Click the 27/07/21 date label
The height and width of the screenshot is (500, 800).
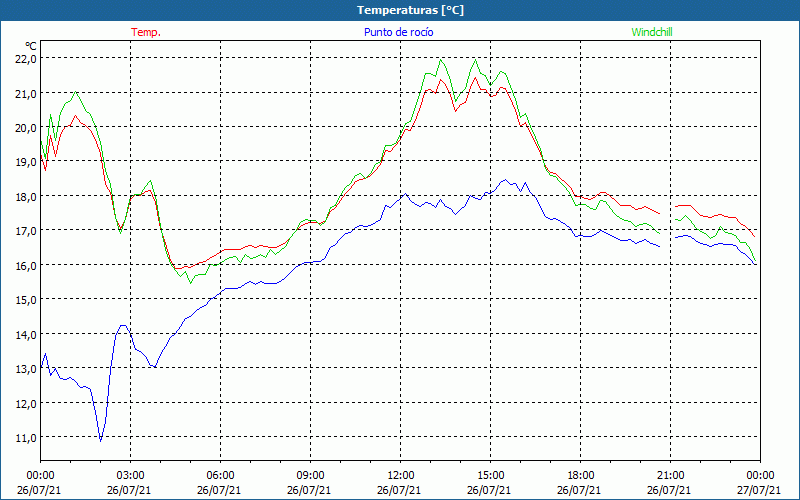pos(759,490)
